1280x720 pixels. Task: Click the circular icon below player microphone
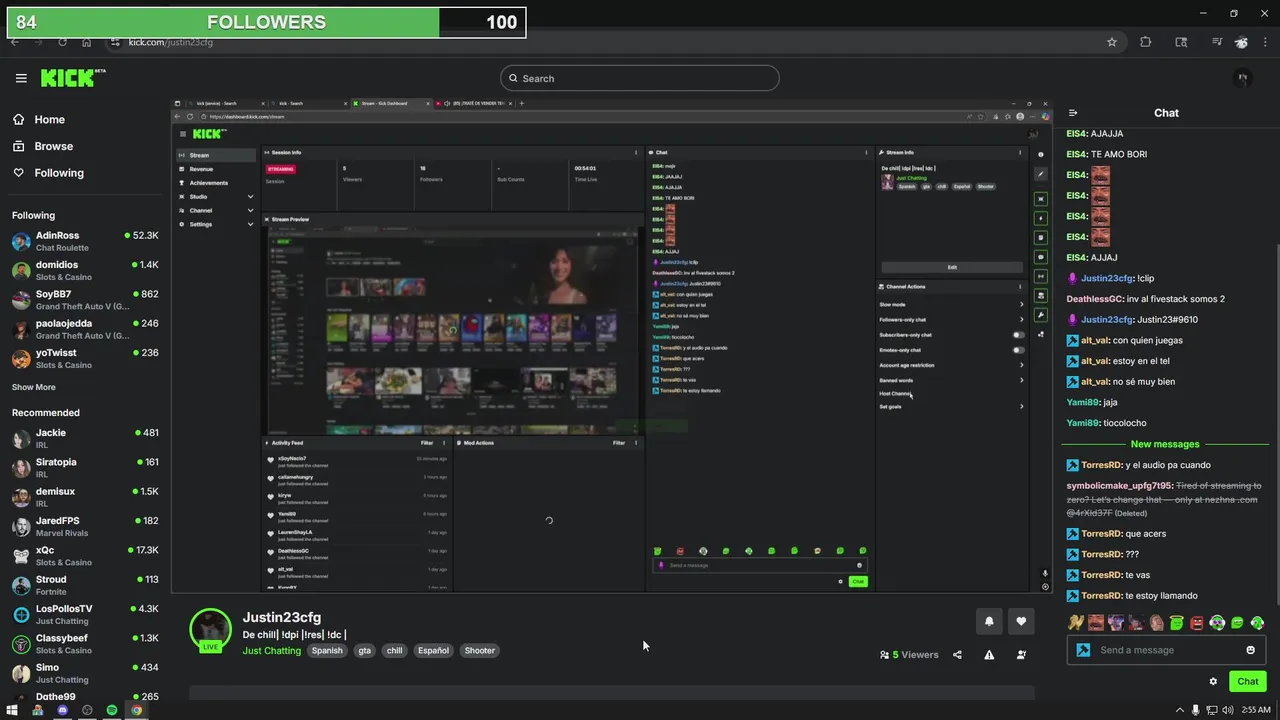click(1045, 587)
